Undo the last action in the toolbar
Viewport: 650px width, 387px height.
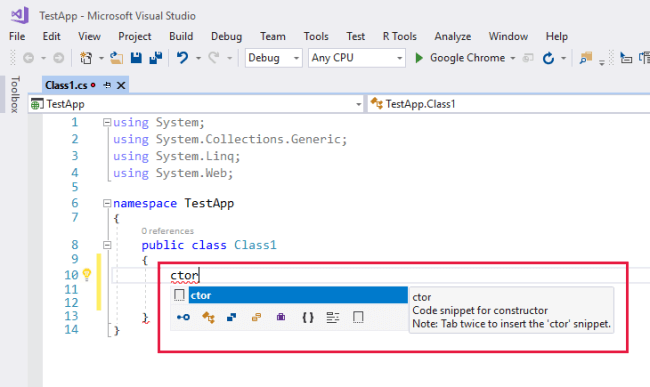[x=182, y=58]
